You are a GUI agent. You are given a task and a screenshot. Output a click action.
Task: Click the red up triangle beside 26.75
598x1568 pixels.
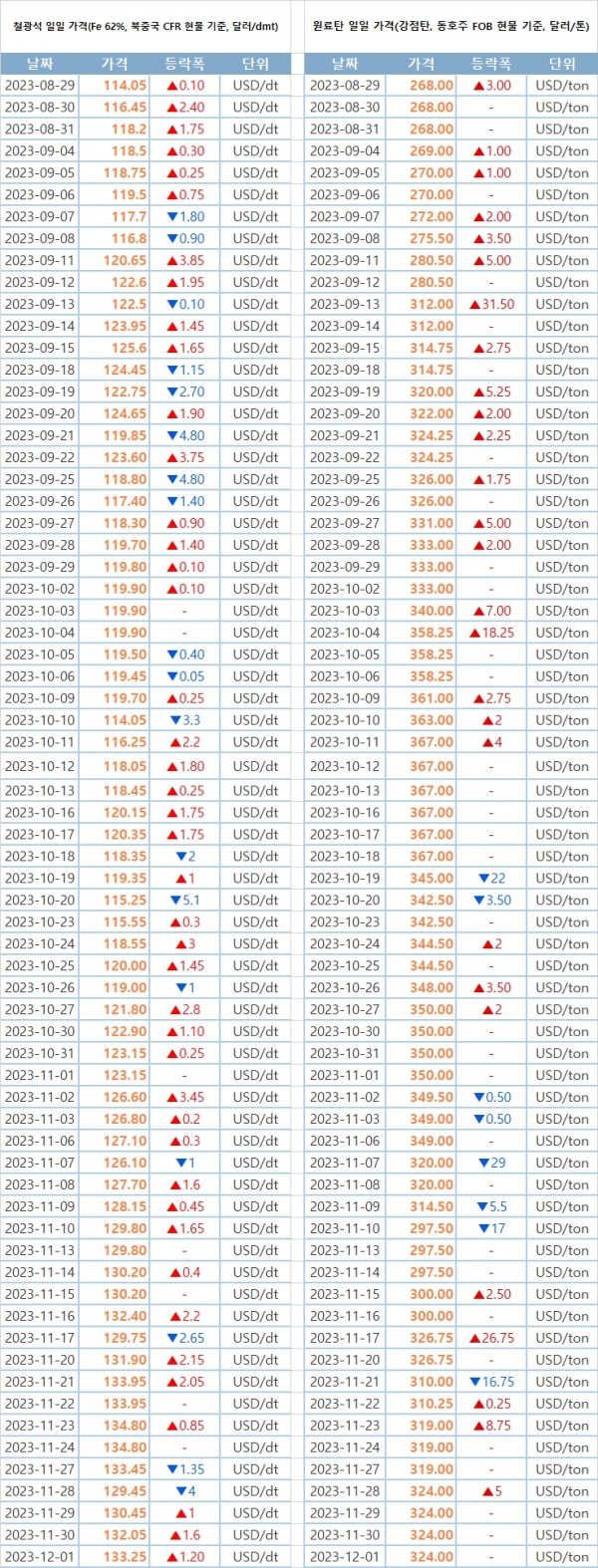[474, 1338]
